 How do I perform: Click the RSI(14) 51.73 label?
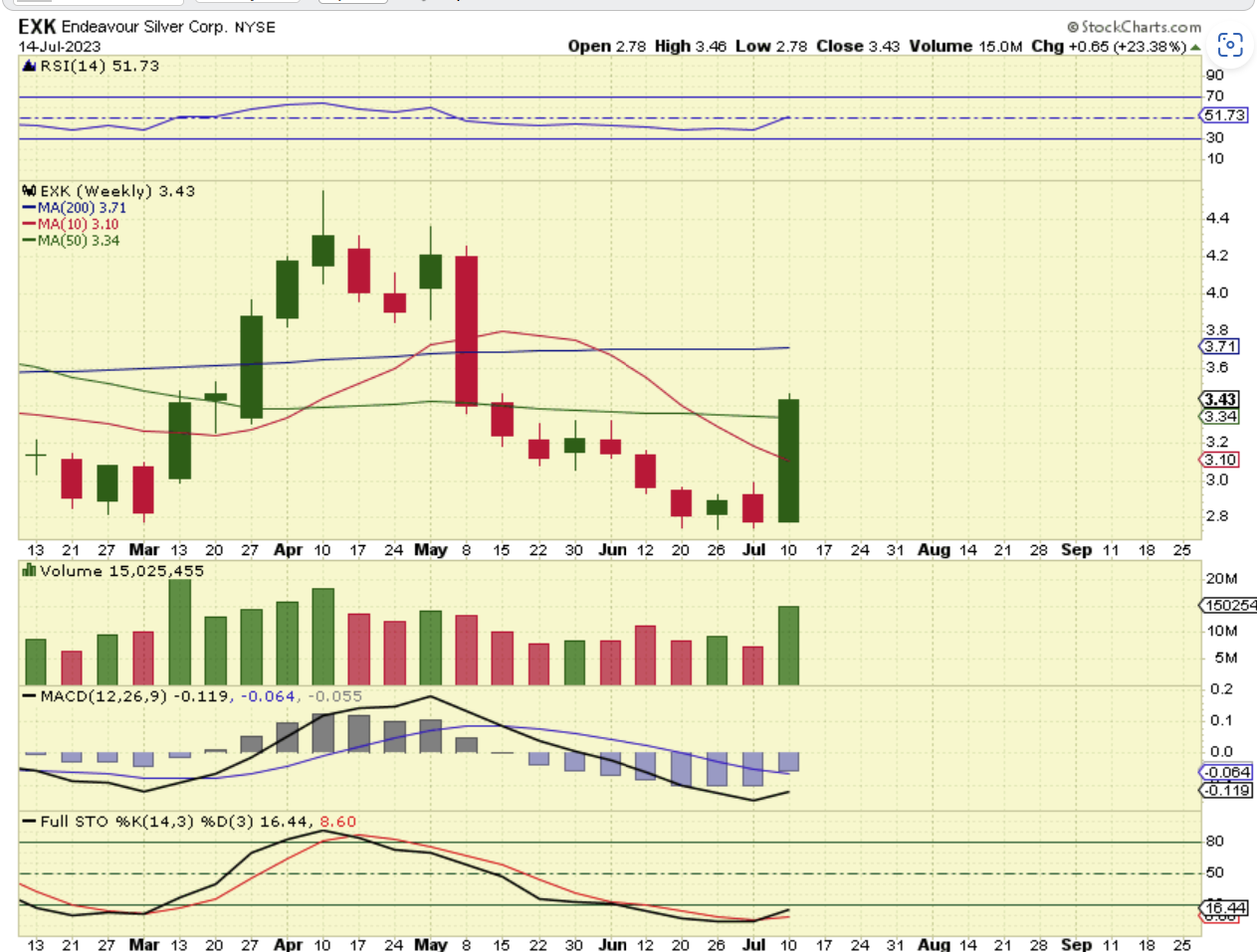[100, 66]
